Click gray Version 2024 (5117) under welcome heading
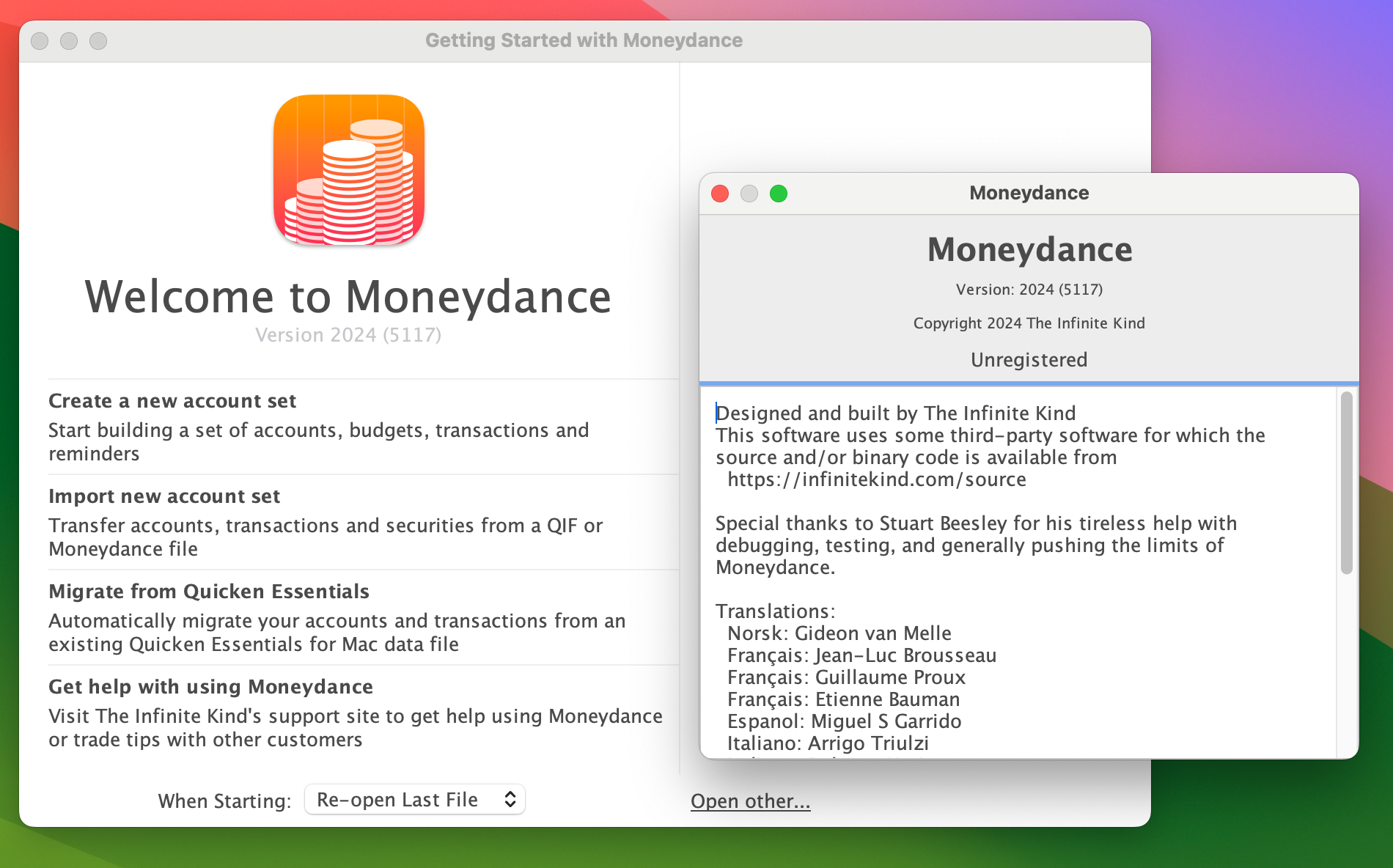Screen dimensions: 1393x868 point(348,335)
